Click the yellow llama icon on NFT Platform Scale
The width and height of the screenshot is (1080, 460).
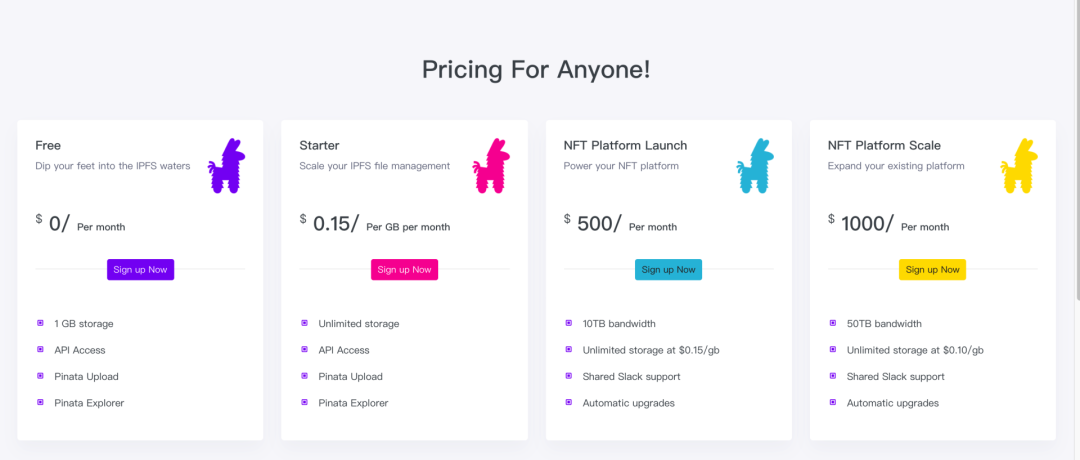click(x=1019, y=166)
